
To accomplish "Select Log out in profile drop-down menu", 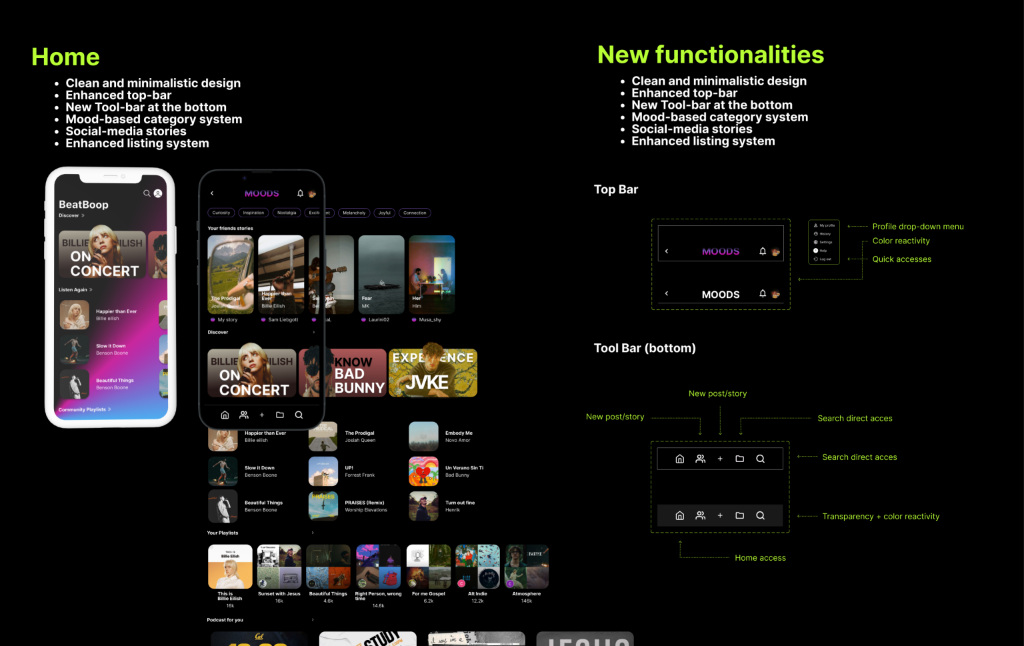I will pyautogui.click(x=824, y=259).
